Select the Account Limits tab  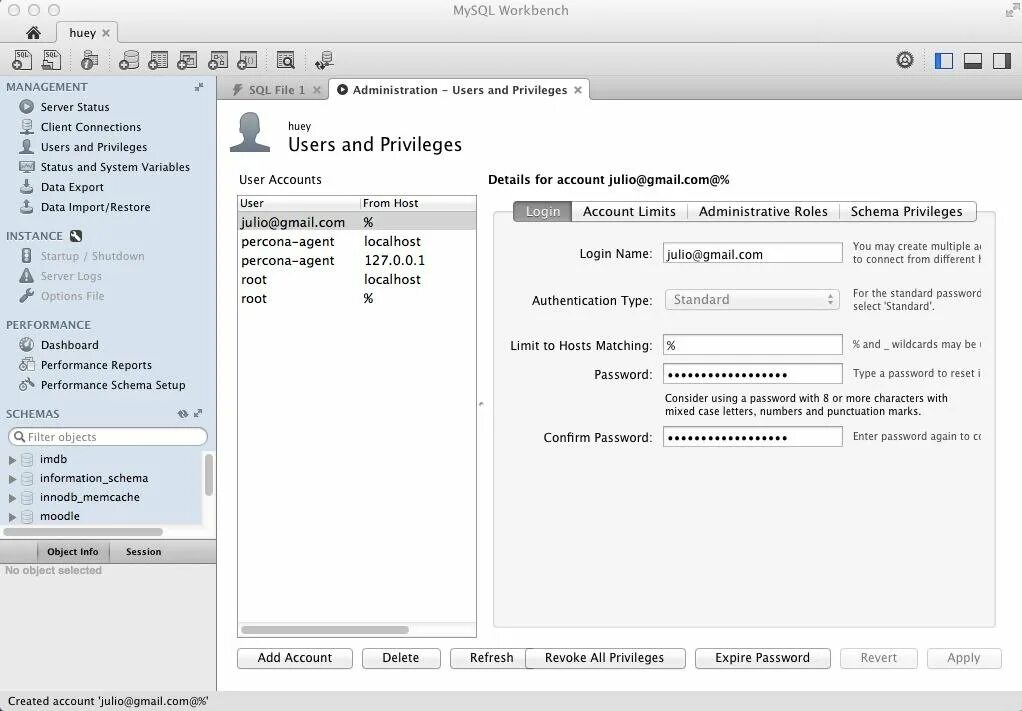point(629,211)
